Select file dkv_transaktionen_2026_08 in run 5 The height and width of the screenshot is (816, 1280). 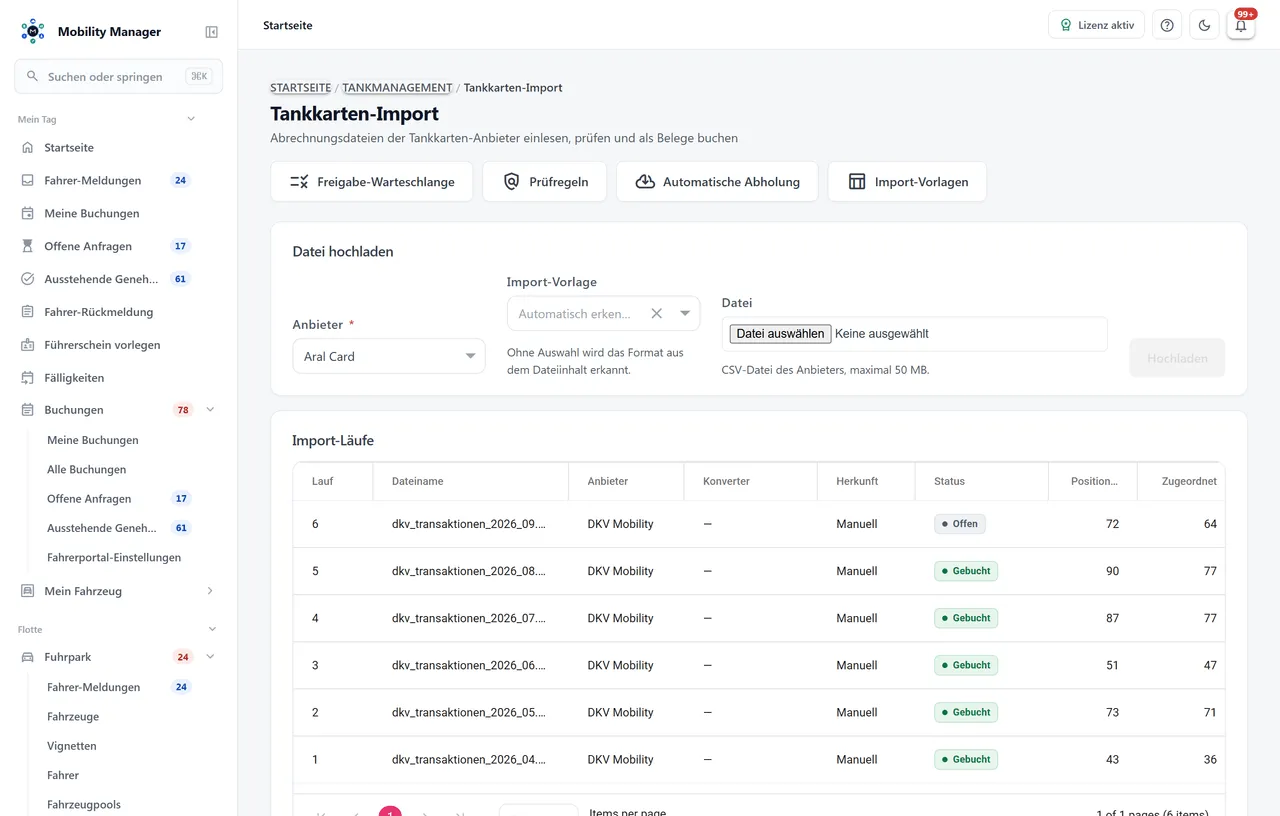[469, 571]
